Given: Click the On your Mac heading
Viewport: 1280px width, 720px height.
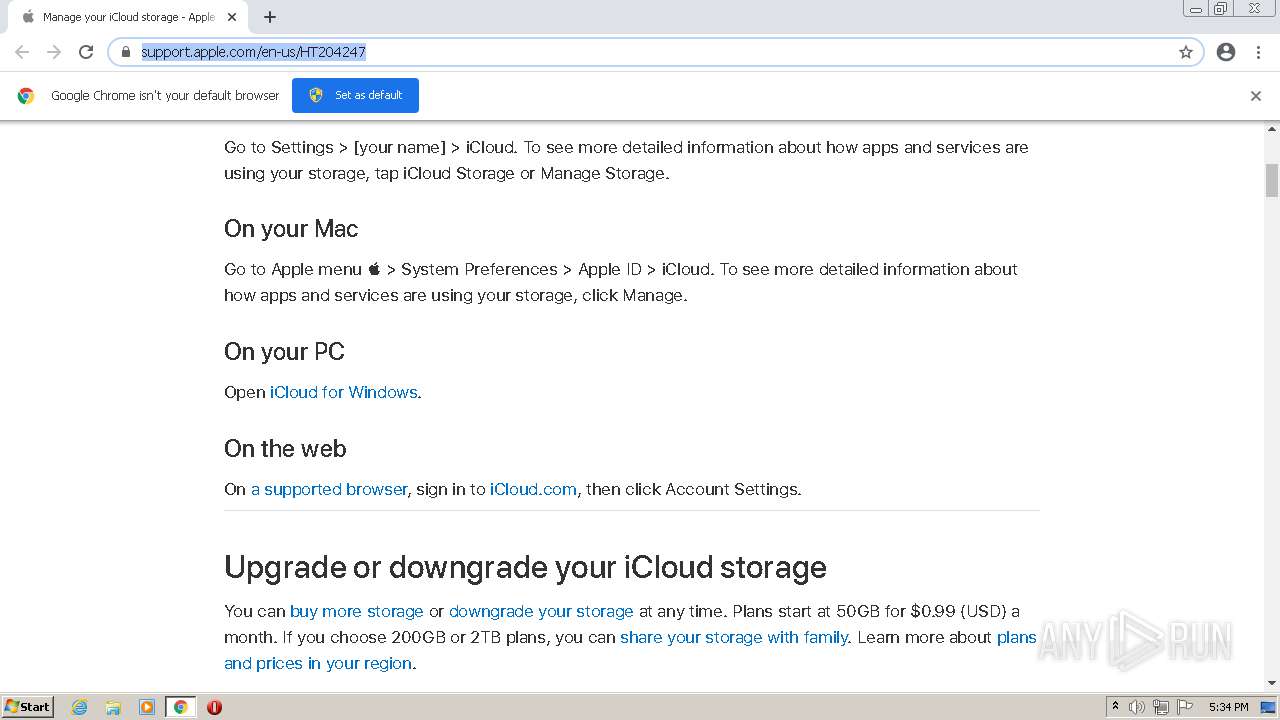Looking at the screenshot, I should click(x=291, y=229).
